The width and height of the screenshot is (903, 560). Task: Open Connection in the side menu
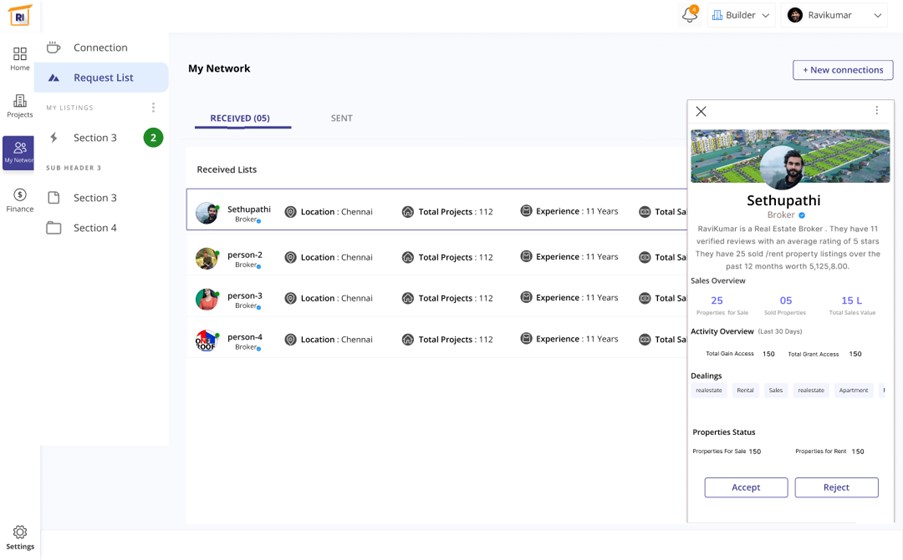(x=100, y=47)
